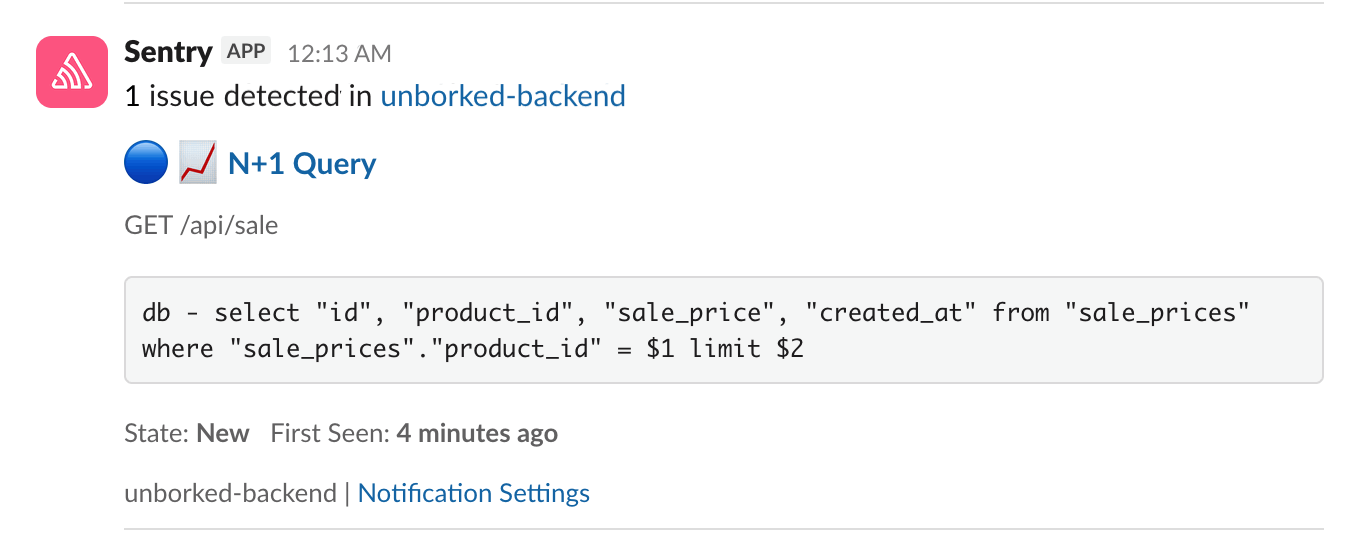Click the red chart trend emoji
The image size is (1371, 550).
pyautogui.click(x=197, y=163)
